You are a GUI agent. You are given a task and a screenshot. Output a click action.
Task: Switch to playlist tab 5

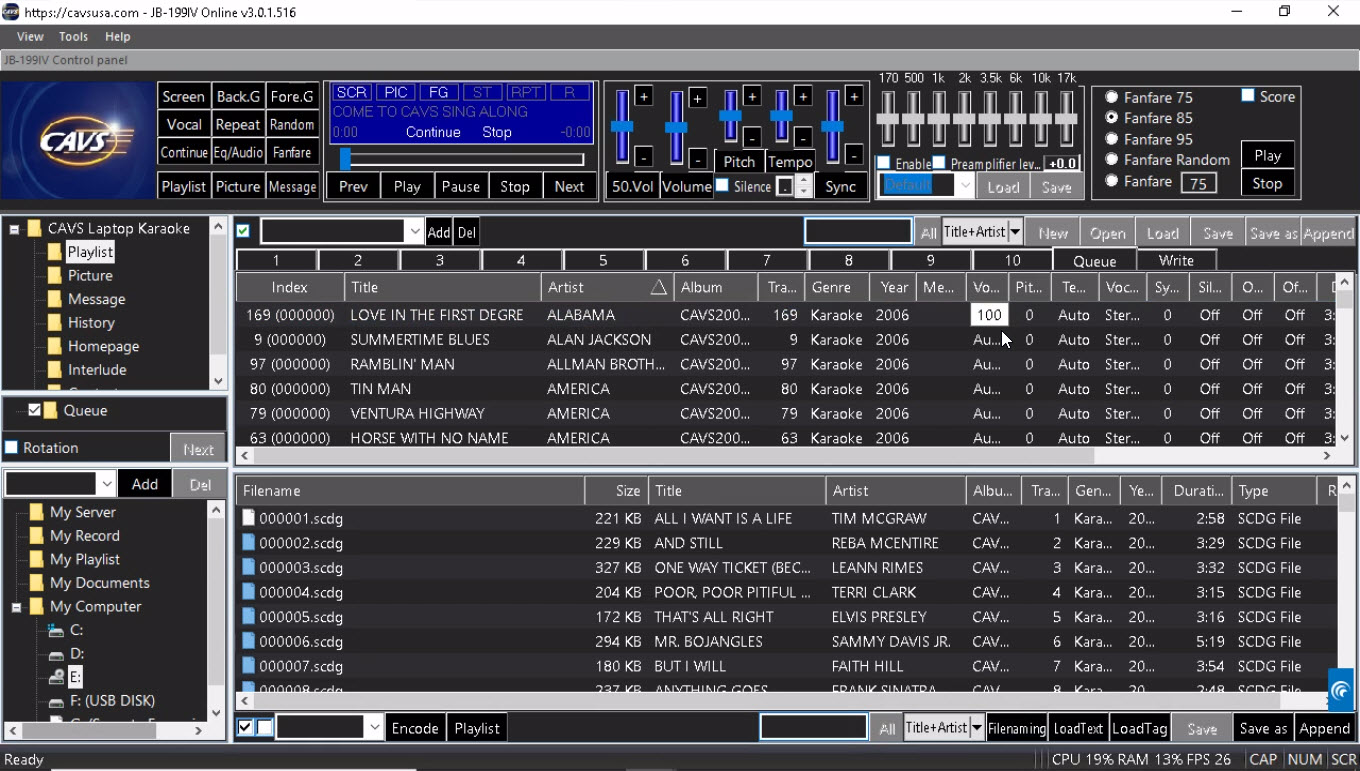602,260
